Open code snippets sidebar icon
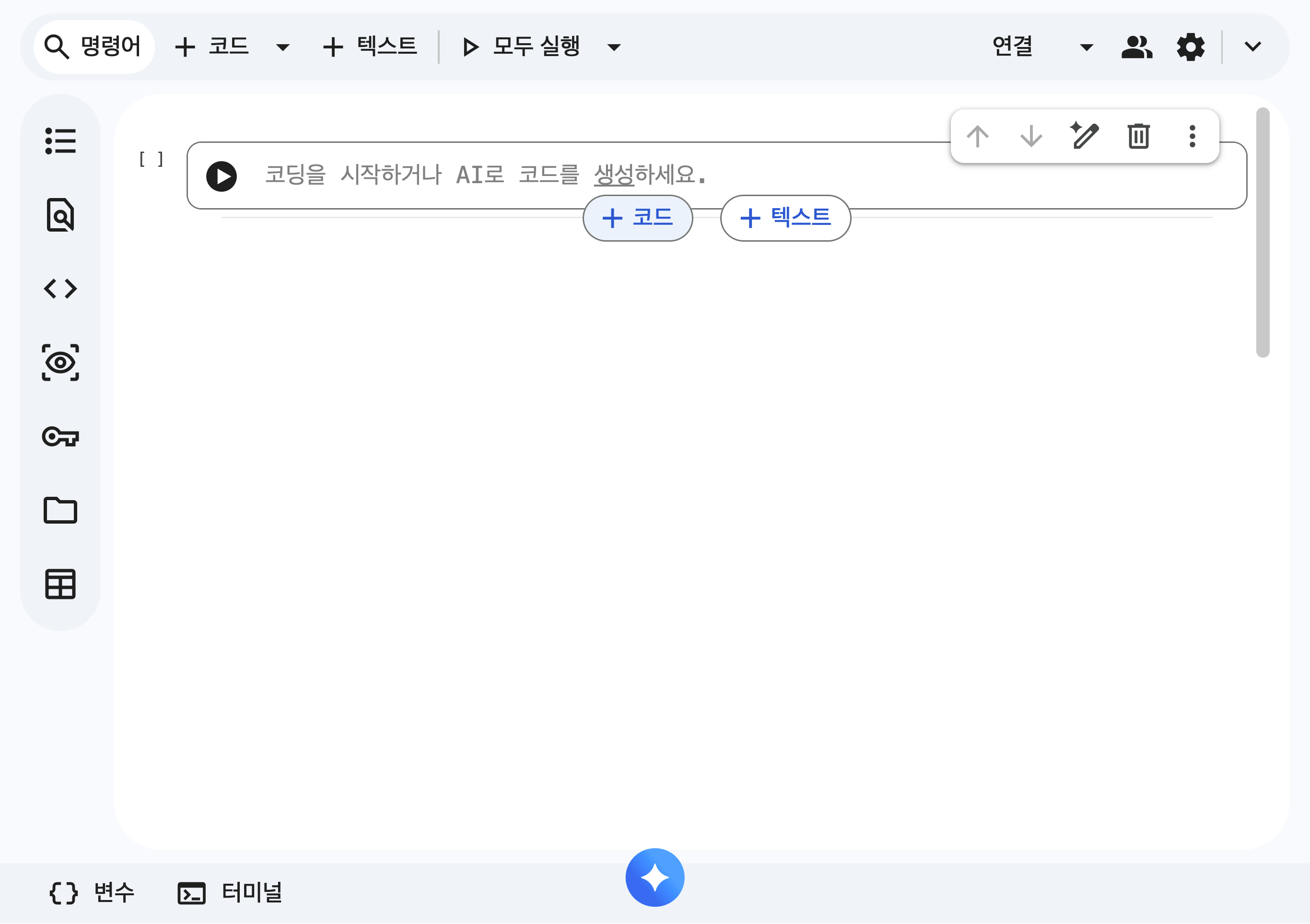Viewport: 1310px width, 924px height. 60,289
